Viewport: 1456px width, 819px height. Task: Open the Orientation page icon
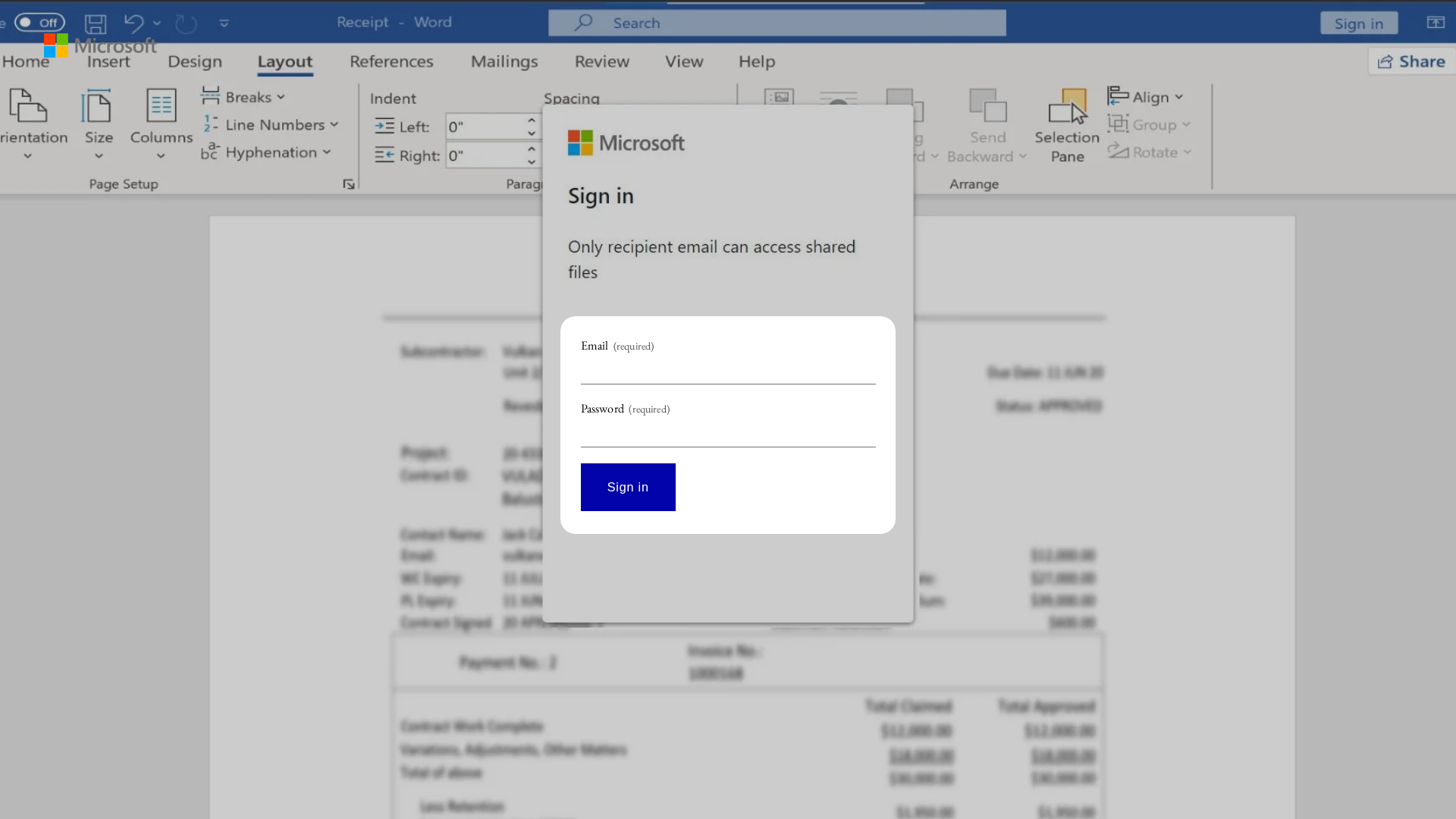pos(28,105)
